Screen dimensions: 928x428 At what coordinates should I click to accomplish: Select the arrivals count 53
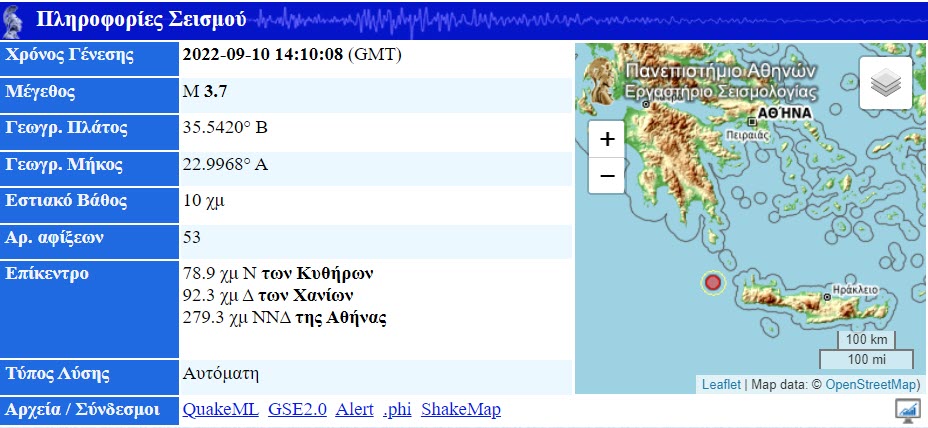pos(192,237)
